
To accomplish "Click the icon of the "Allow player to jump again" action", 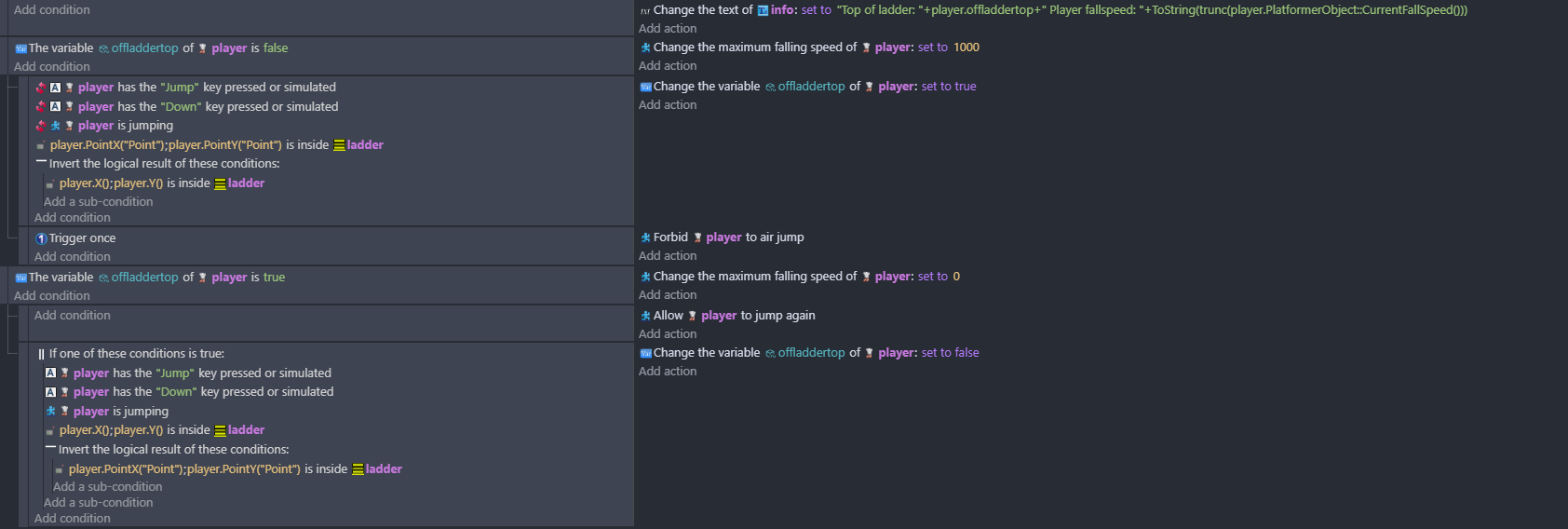I will (645, 316).
